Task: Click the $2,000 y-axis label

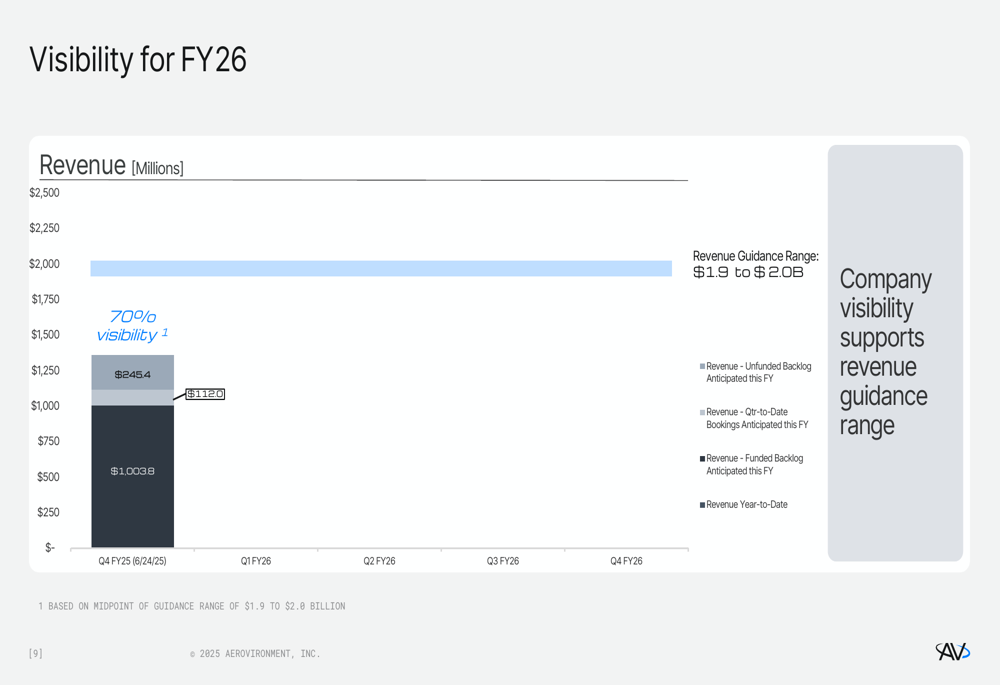Action: (44, 263)
